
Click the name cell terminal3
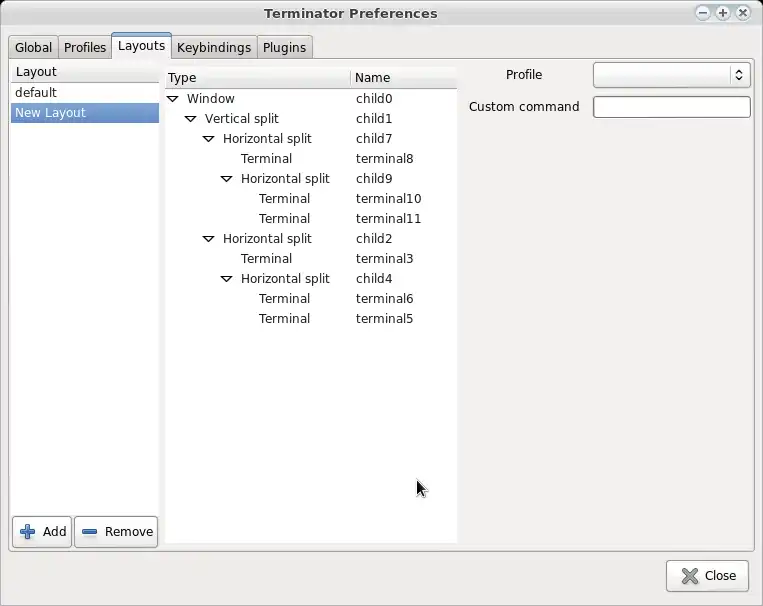click(384, 258)
